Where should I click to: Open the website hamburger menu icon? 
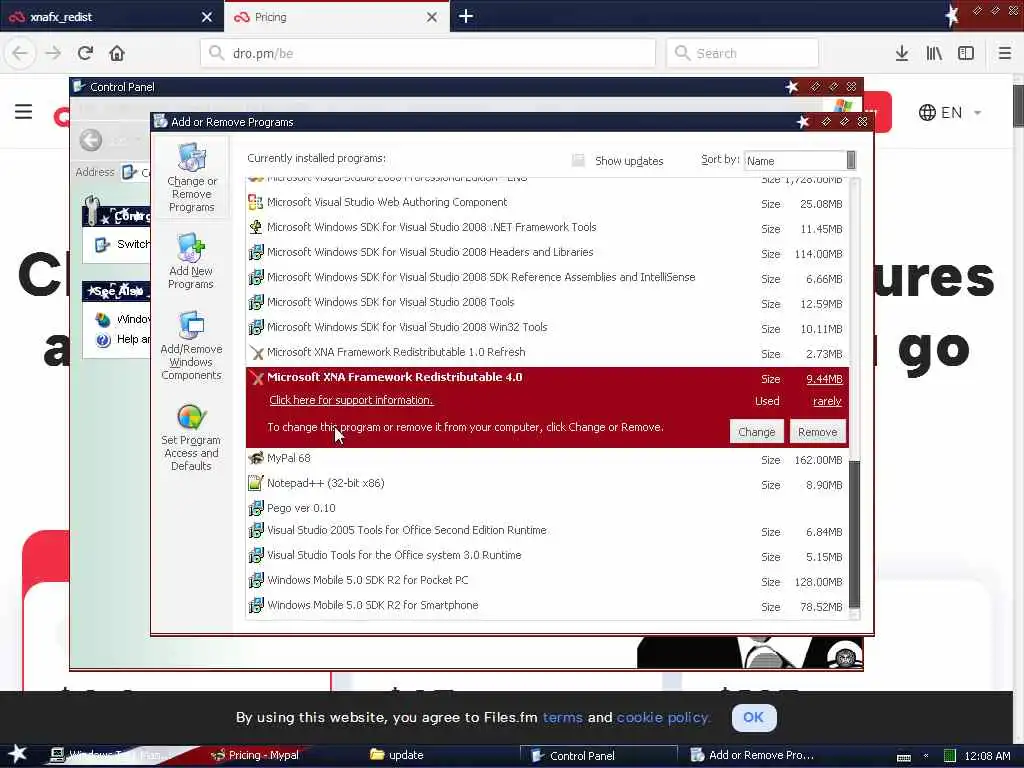[24, 112]
